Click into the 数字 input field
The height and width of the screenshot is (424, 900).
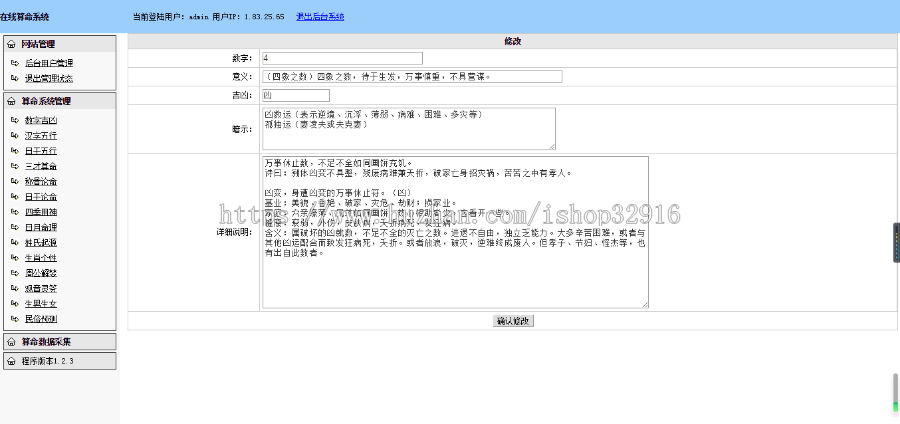pos(341,59)
